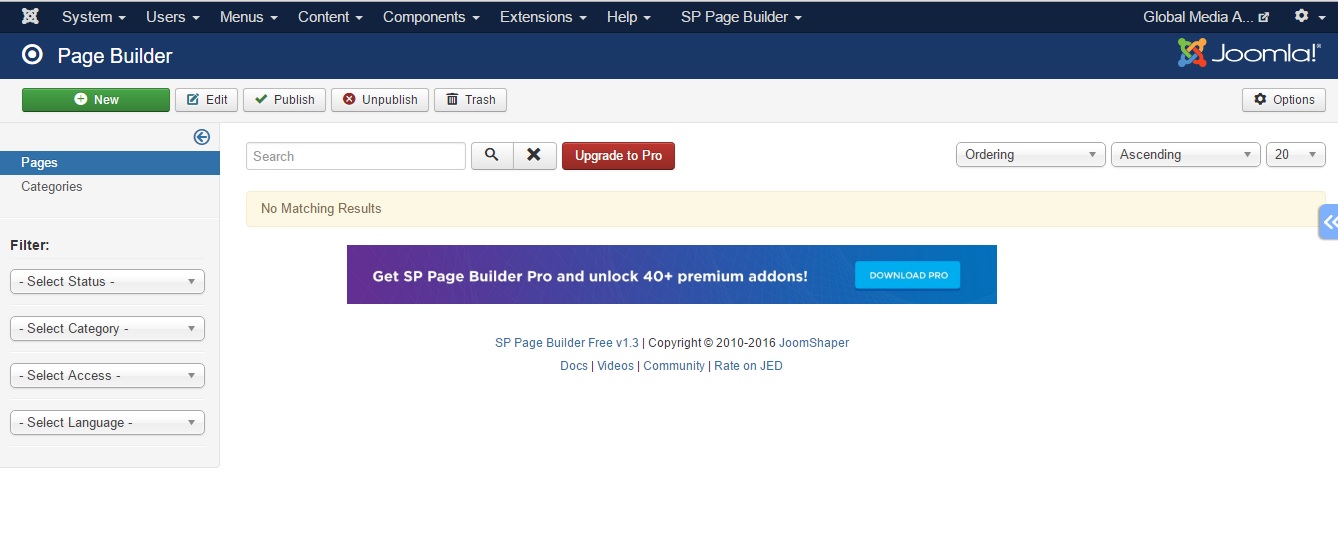Open the Users menu
Screen dimensions: 1338x554
(x=173, y=17)
